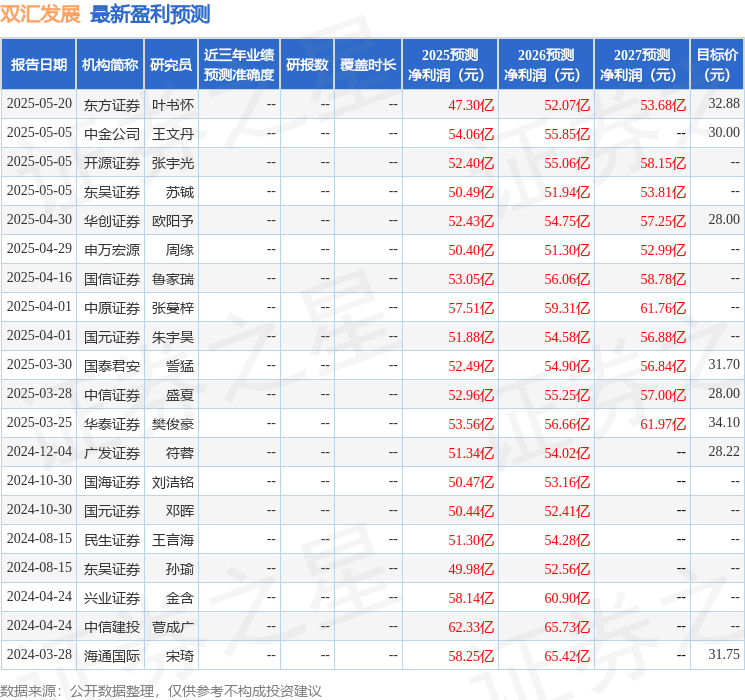Select the 中信证券 institution cell
The width and height of the screenshot is (745, 700).
tap(112, 395)
